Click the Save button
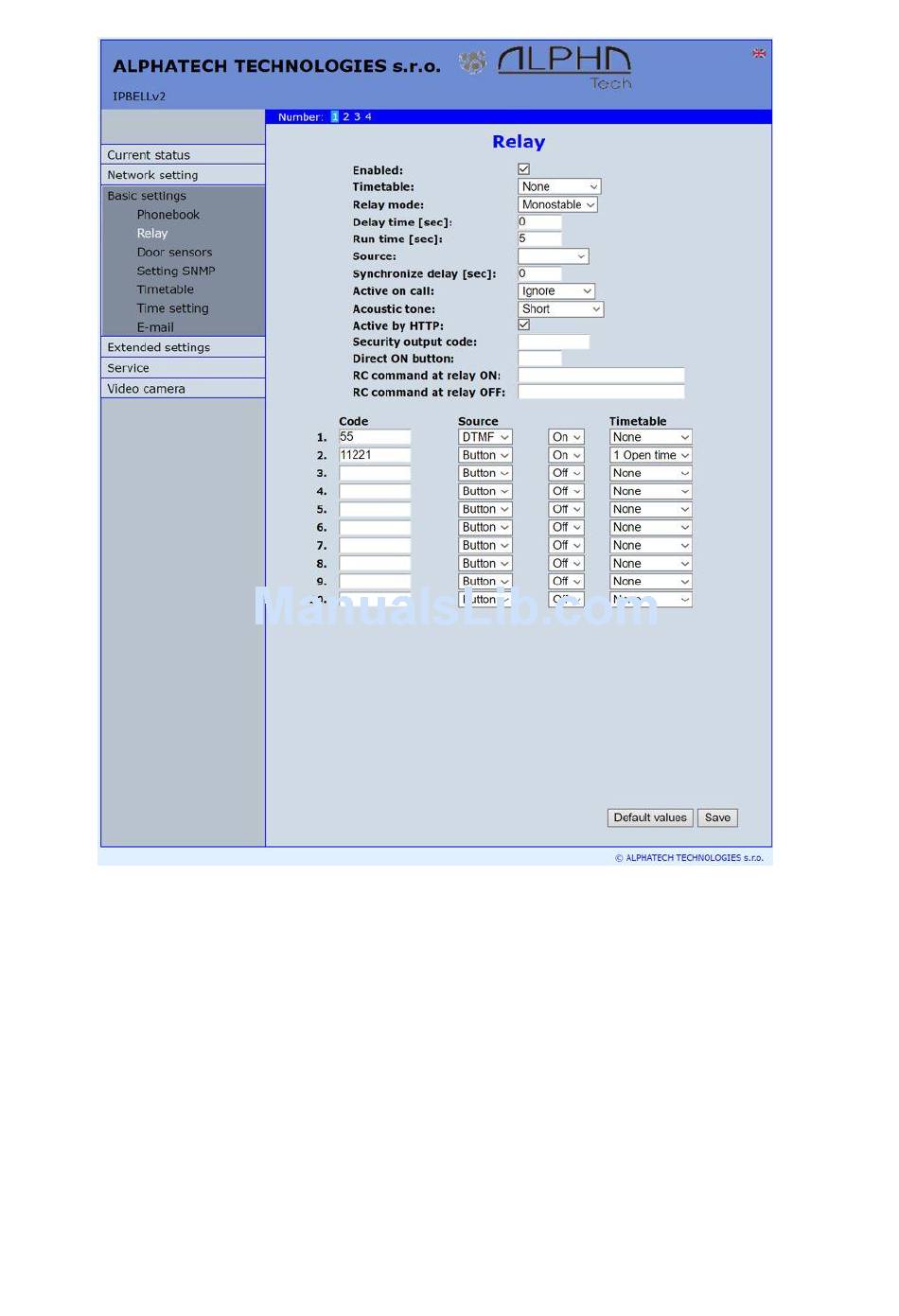This screenshot has height=1316, width=899. [x=717, y=817]
